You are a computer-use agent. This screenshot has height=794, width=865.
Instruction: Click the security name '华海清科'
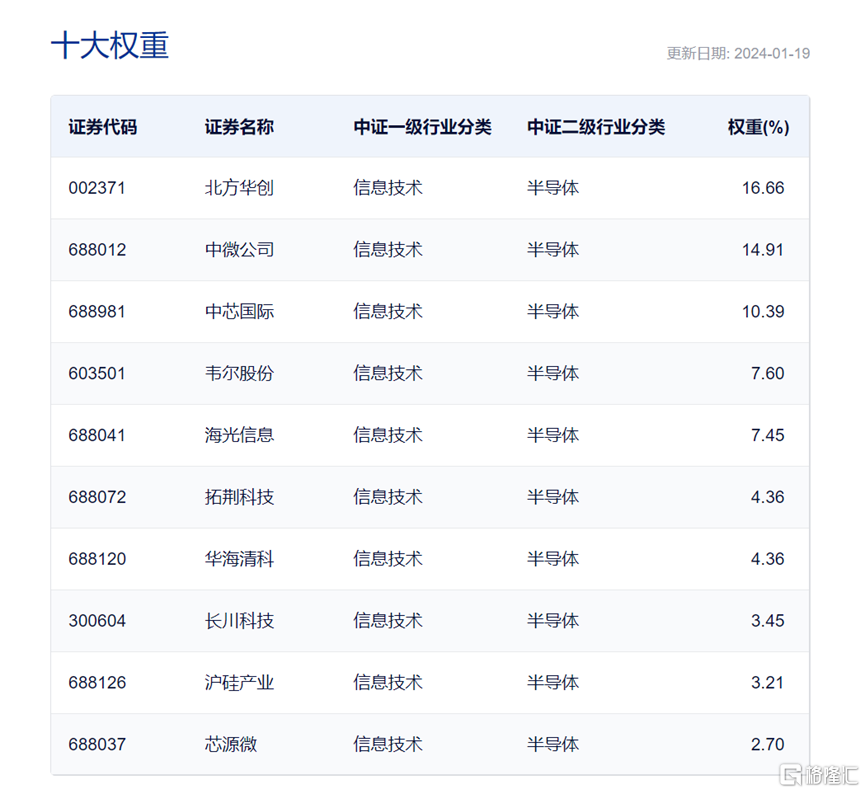[239, 559]
